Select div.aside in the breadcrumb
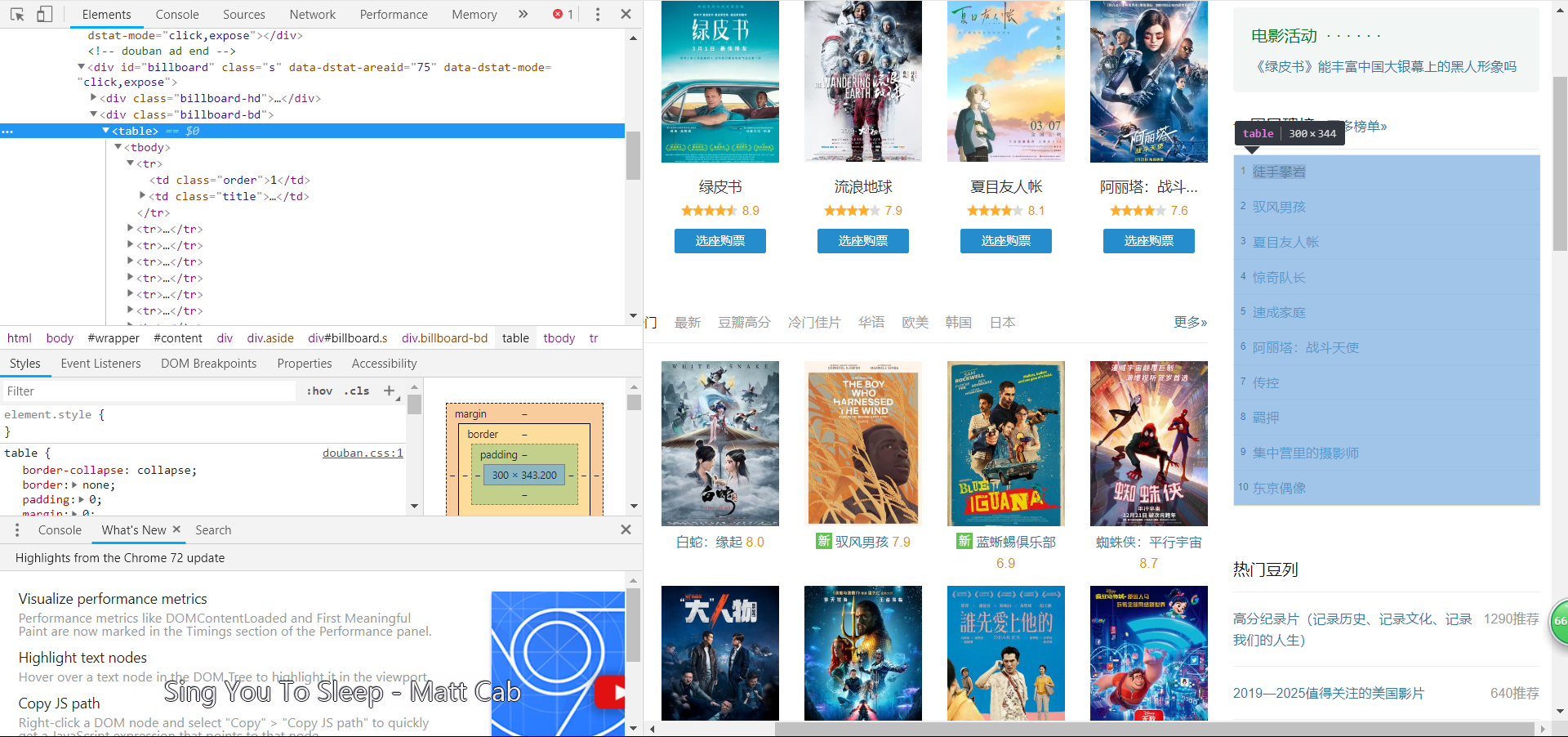Screen dimensions: 1568x737 (270, 338)
